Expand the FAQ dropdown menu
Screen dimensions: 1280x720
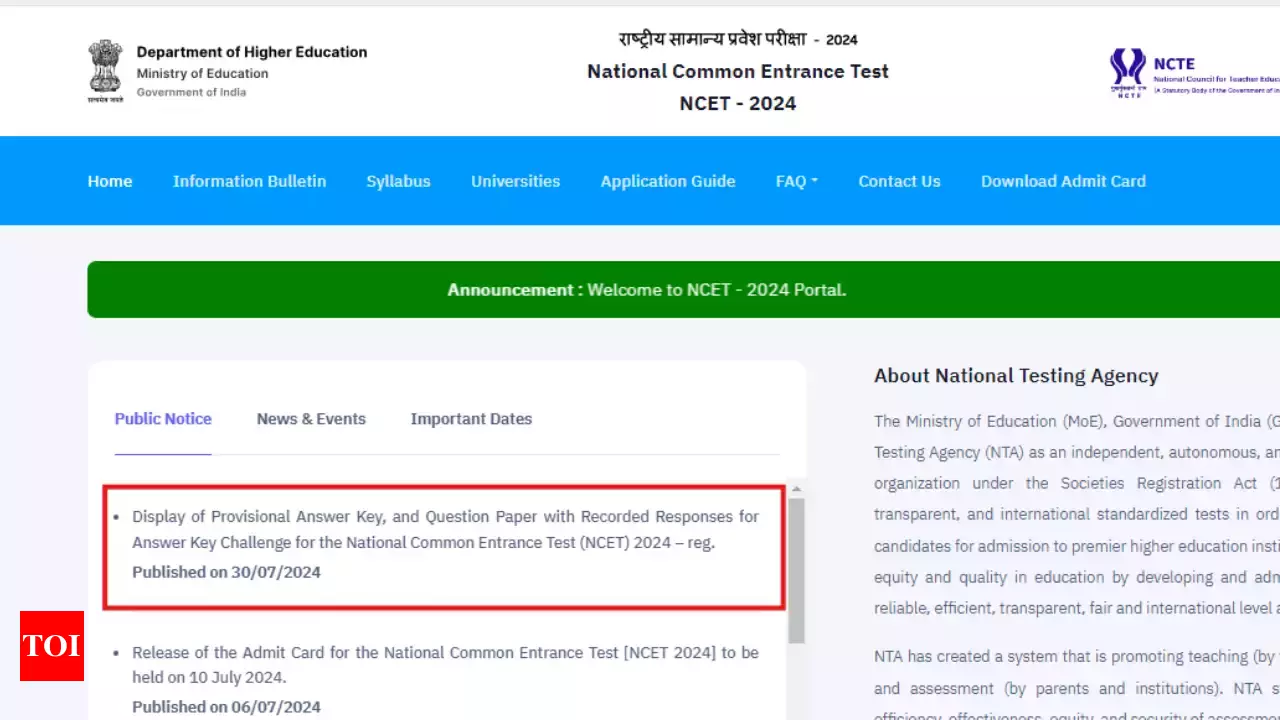[796, 181]
